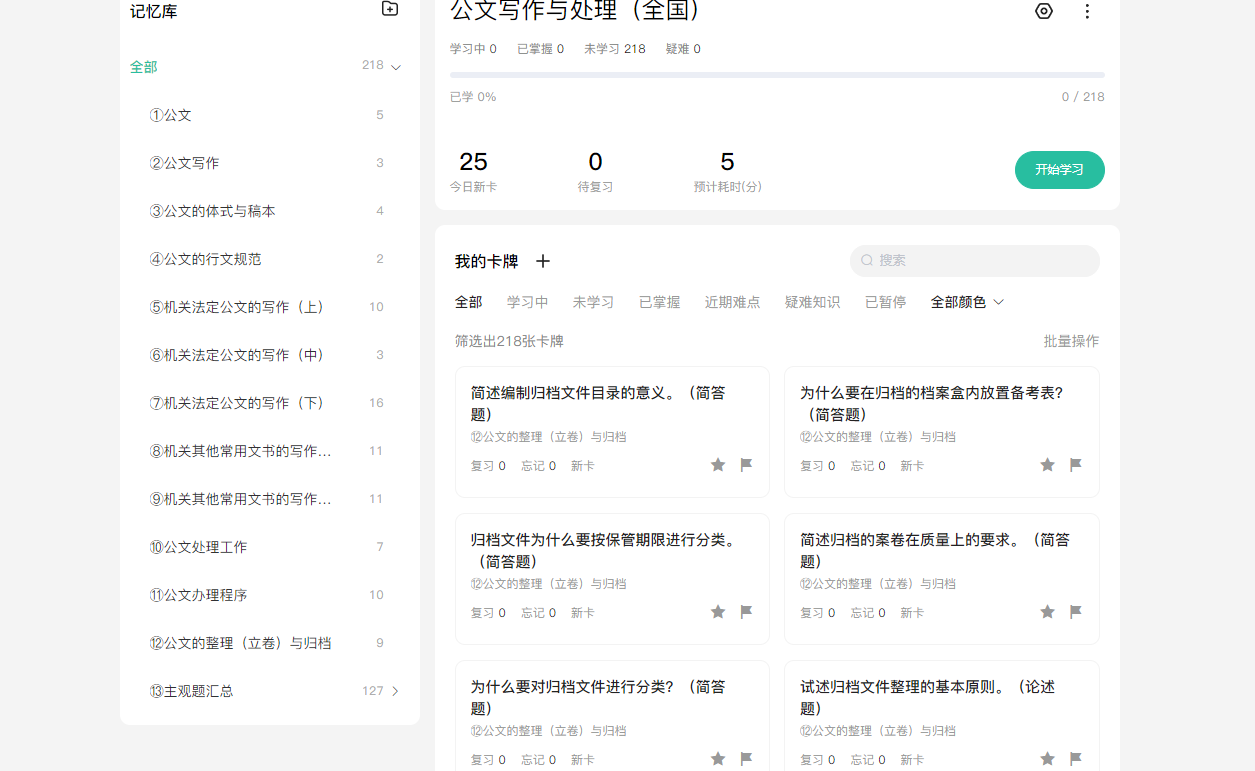Screen dimensions: 1255x771
Task: Star the card 简述归档的案卷在质量上的要求
Action: [x=1047, y=612]
